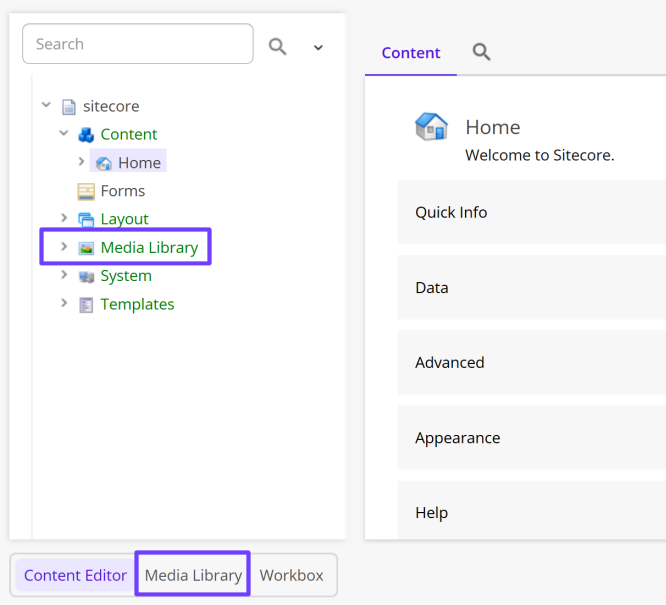The image size is (666, 605).
Task: Open the Media Library bottom tab
Action: (193, 575)
